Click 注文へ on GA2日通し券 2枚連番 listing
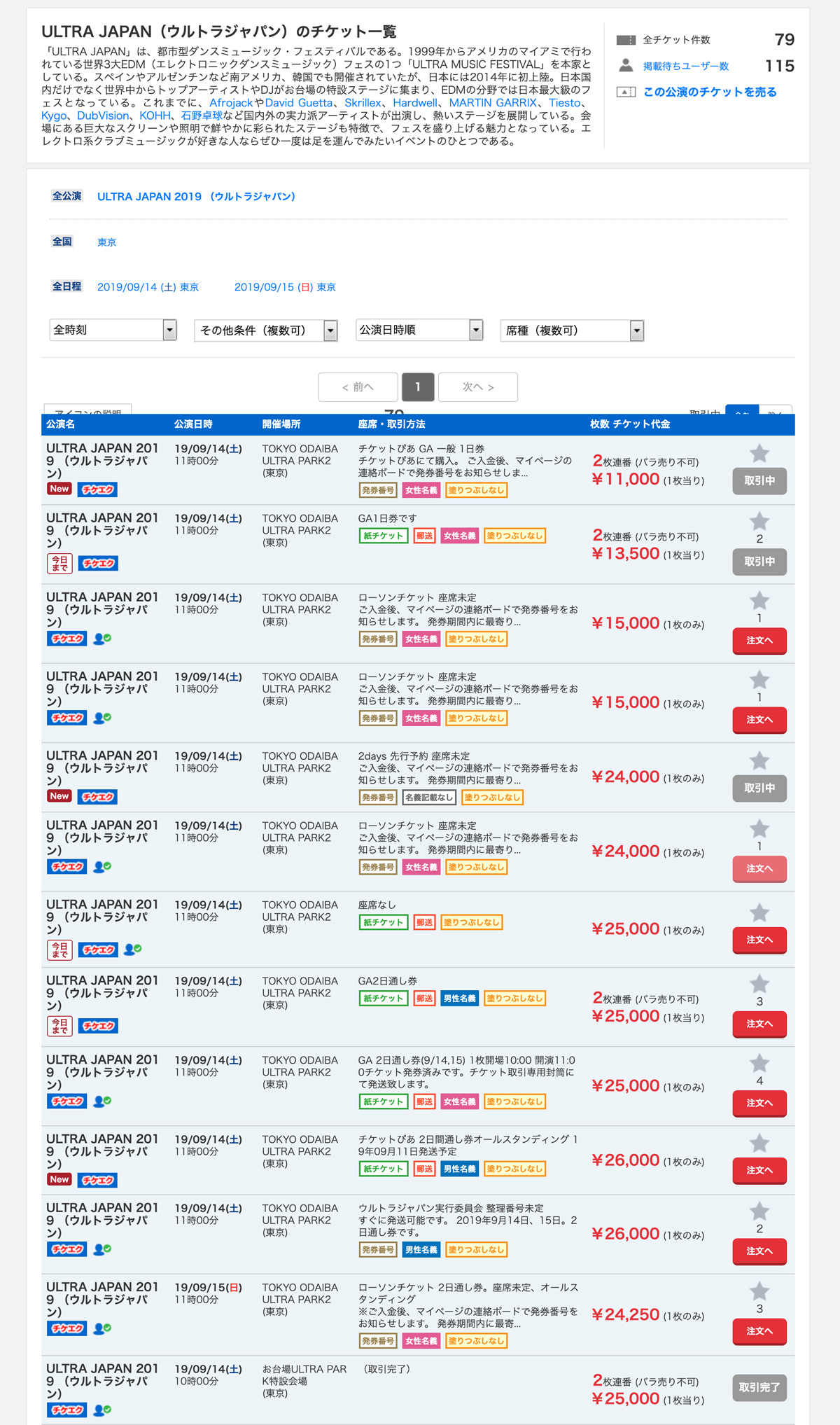 759,1024
